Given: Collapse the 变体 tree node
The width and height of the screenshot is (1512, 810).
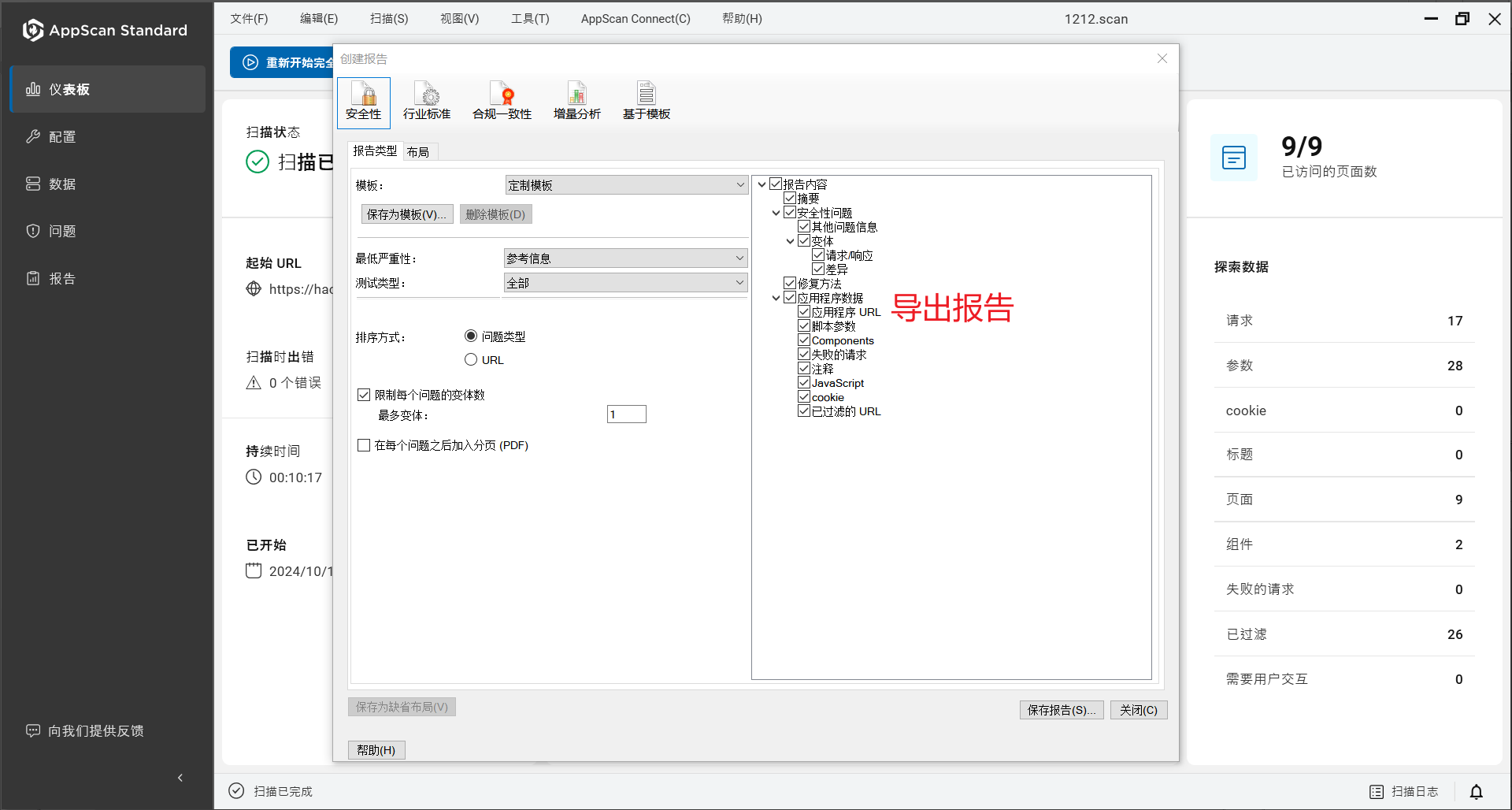Looking at the screenshot, I should click(790, 241).
